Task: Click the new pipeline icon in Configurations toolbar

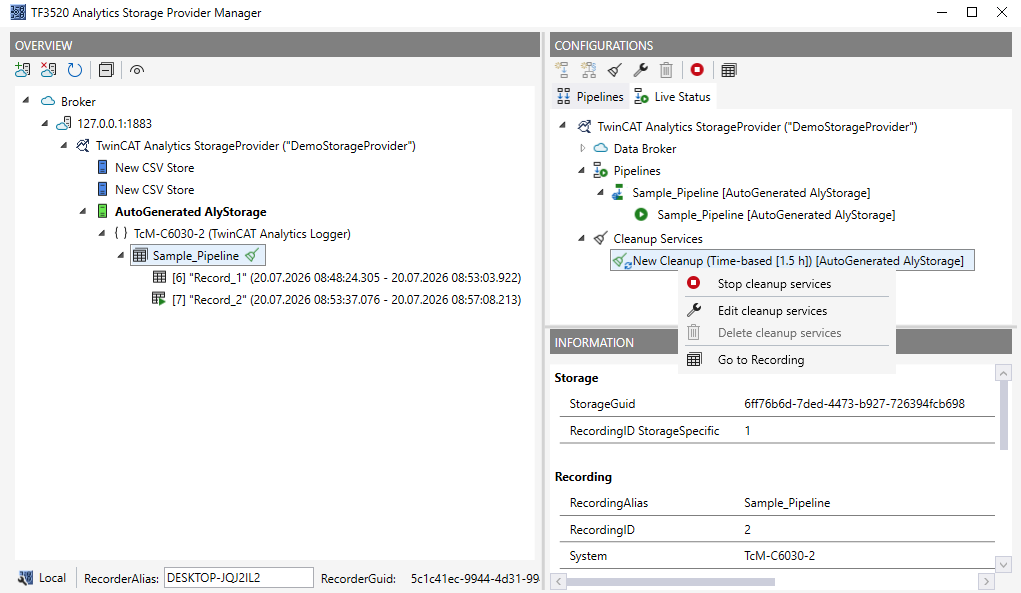Action: (x=562, y=70)
